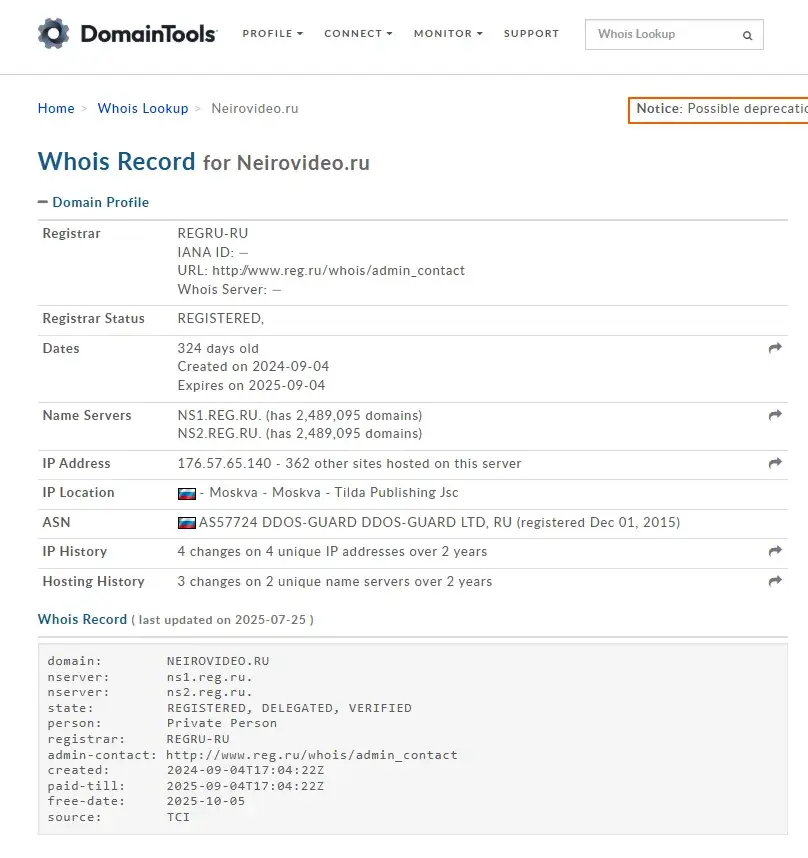The height and width of the screenshot is (858, 808).
Task: Open the Monitor dropdown menu
Action: [x=448, y=33]
